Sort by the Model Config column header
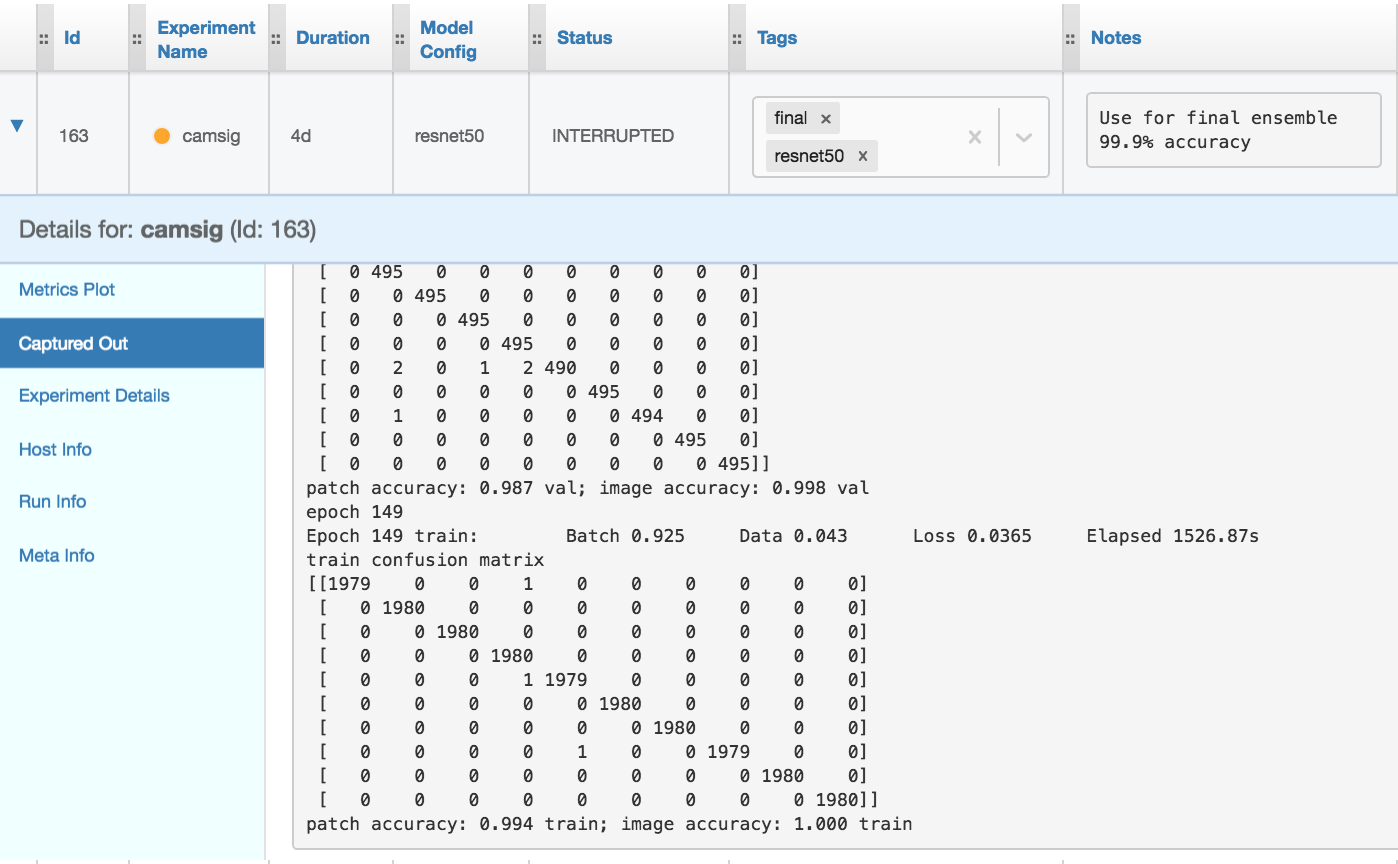The height and width of the screenshot is (864, 1398). 448,39
